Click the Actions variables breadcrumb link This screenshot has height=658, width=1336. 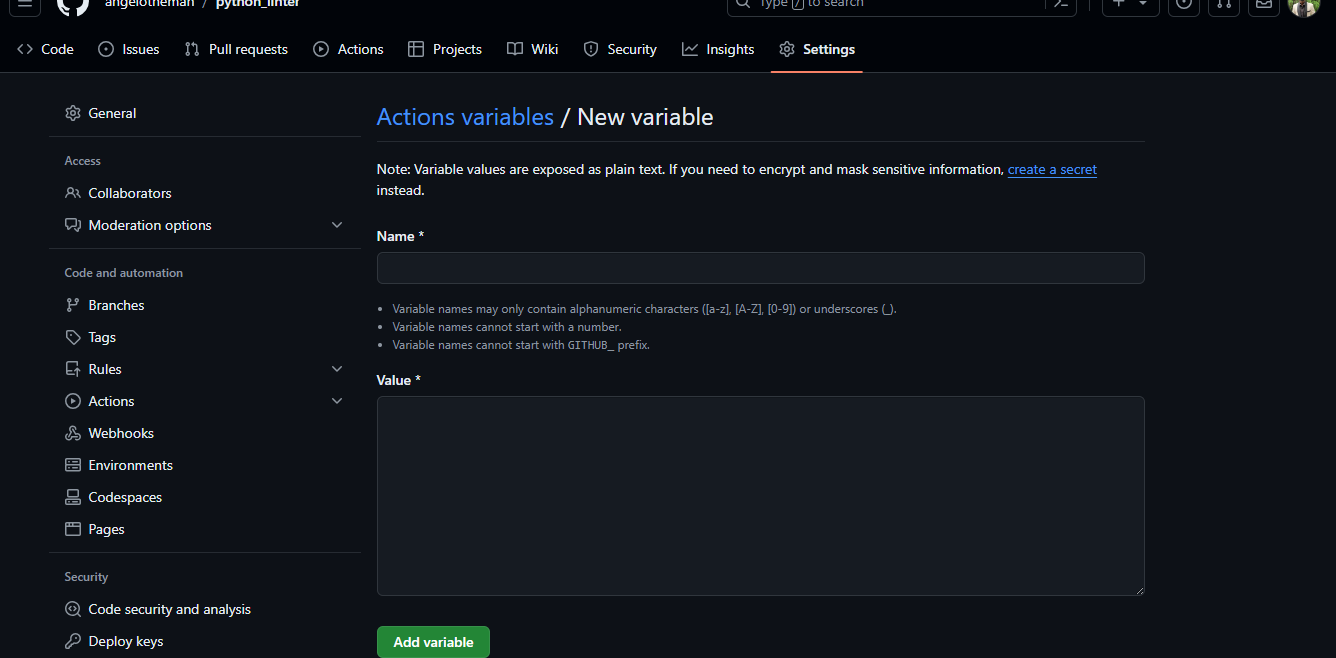(465, 117)
